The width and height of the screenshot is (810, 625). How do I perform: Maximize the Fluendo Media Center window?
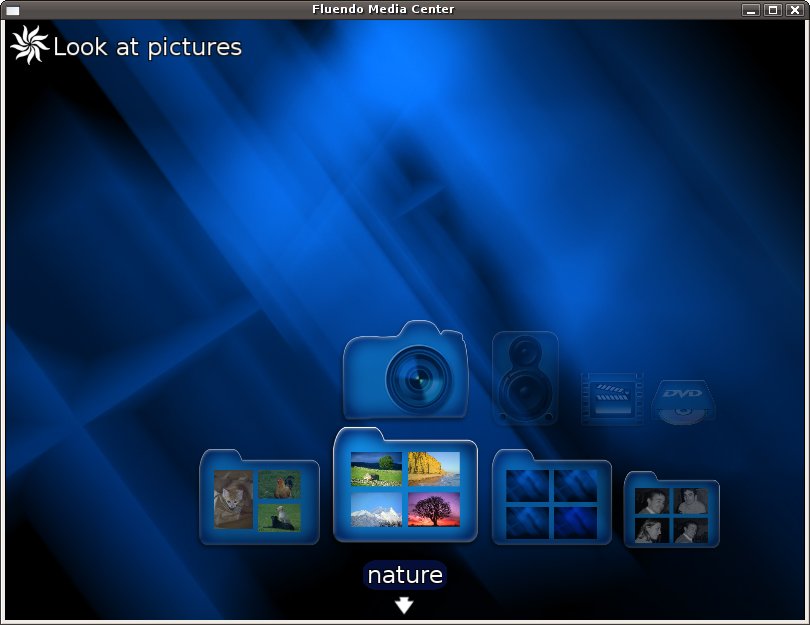click(x=773, y=10)
